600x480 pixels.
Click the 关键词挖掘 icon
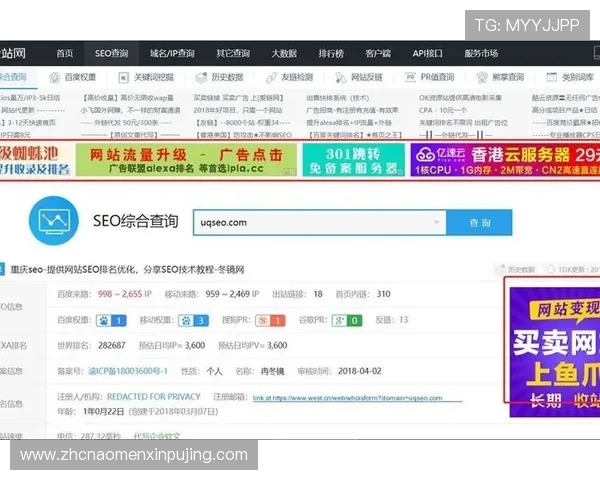[123, 78]
